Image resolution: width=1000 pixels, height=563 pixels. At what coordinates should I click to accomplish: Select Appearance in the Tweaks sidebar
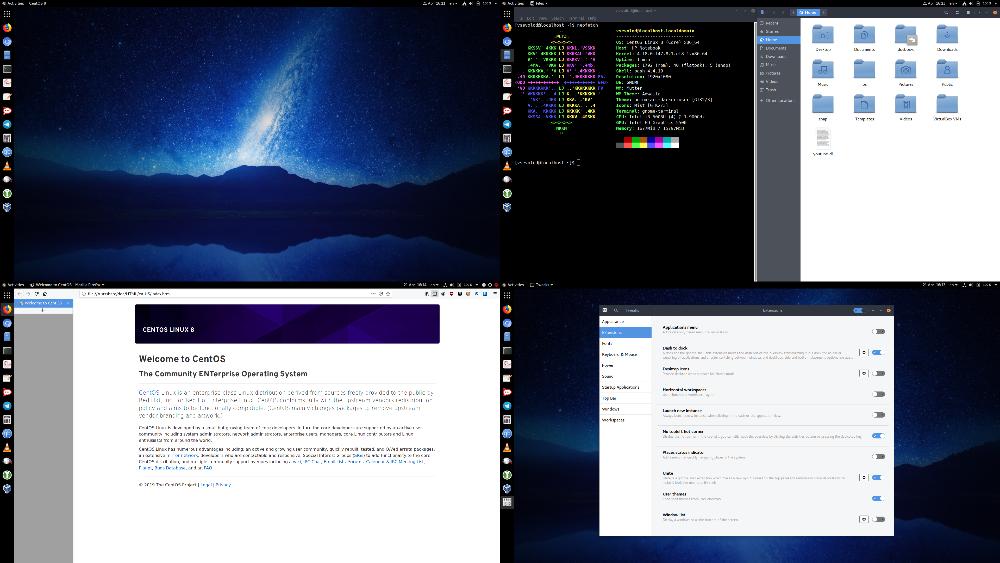626,322
